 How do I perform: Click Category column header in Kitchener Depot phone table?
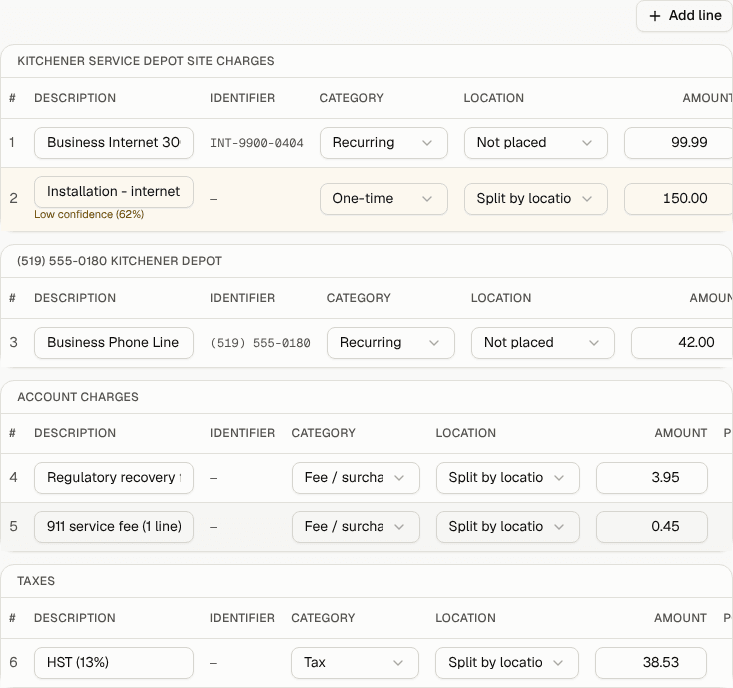[359, 298]
